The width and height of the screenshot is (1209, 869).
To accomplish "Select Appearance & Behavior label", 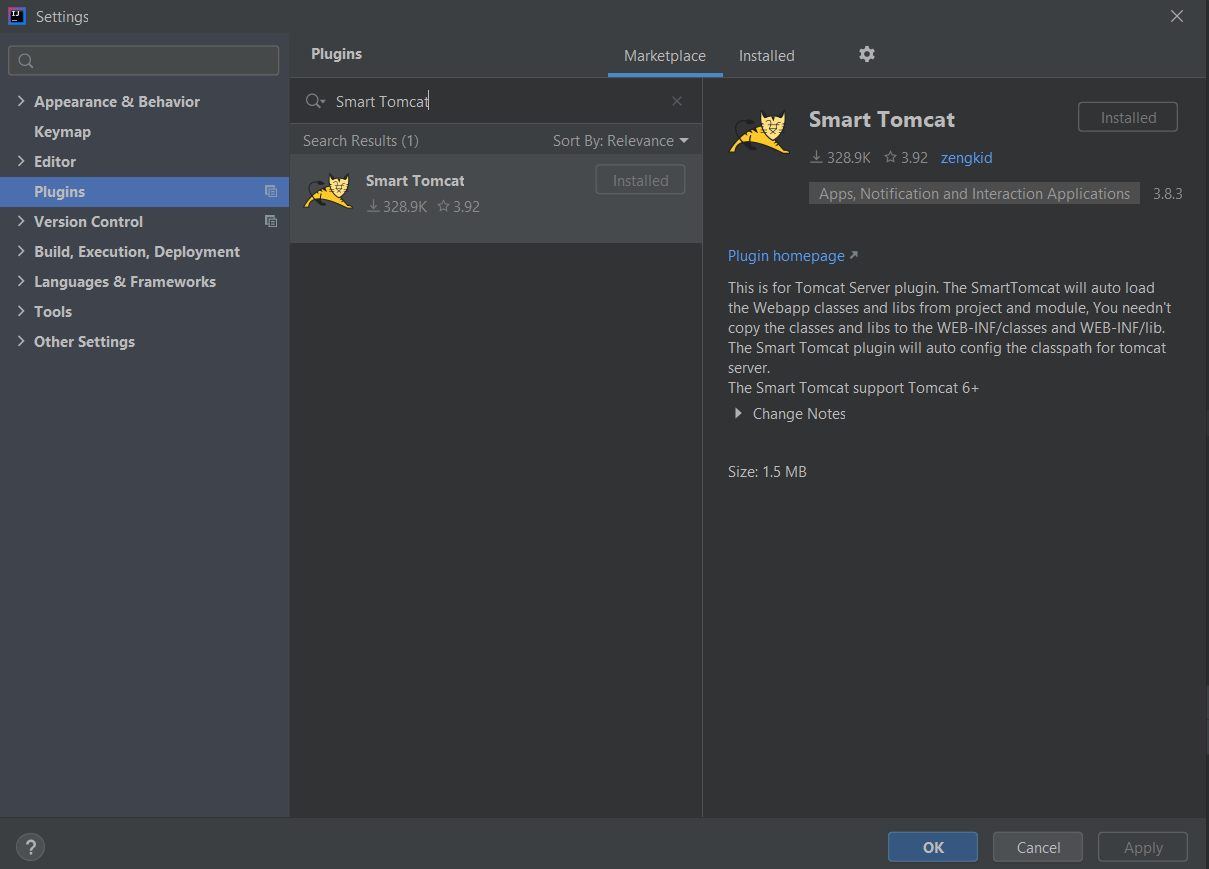I will coord(117,102).
